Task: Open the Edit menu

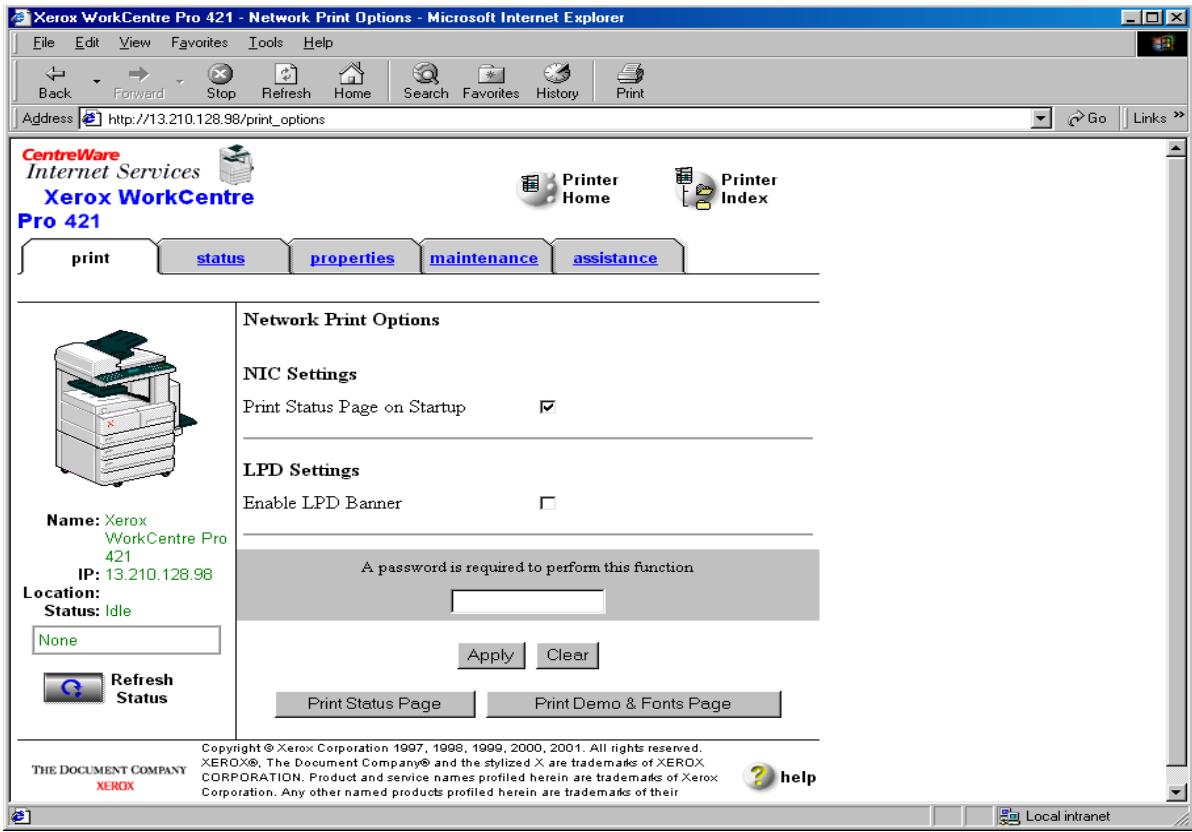Action: pos(87,43)
